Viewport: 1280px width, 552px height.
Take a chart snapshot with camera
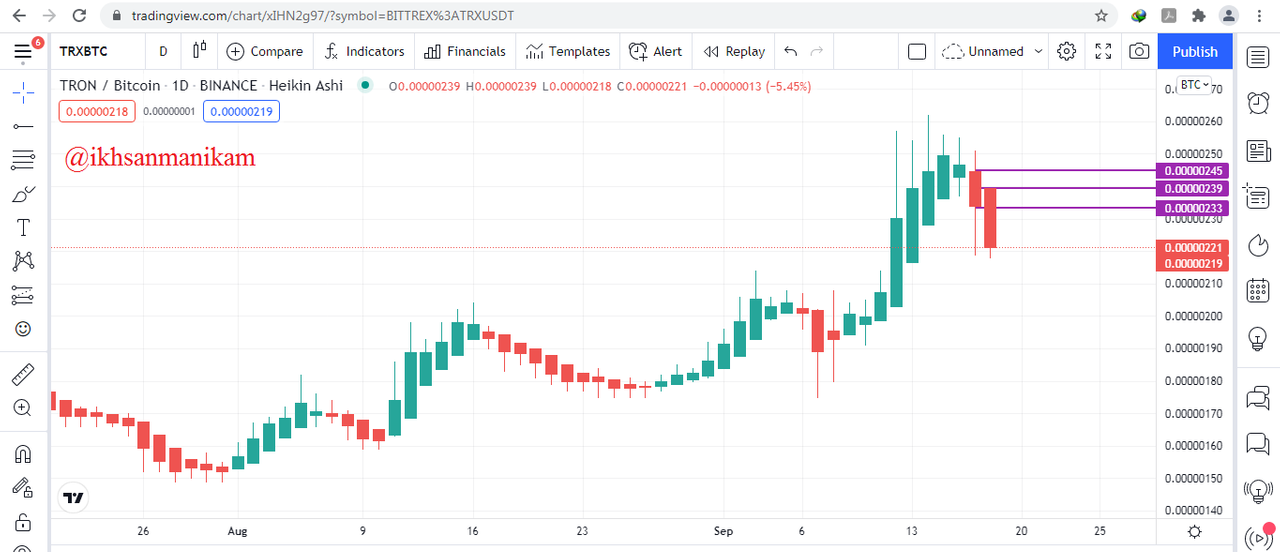pos(1139,51)
